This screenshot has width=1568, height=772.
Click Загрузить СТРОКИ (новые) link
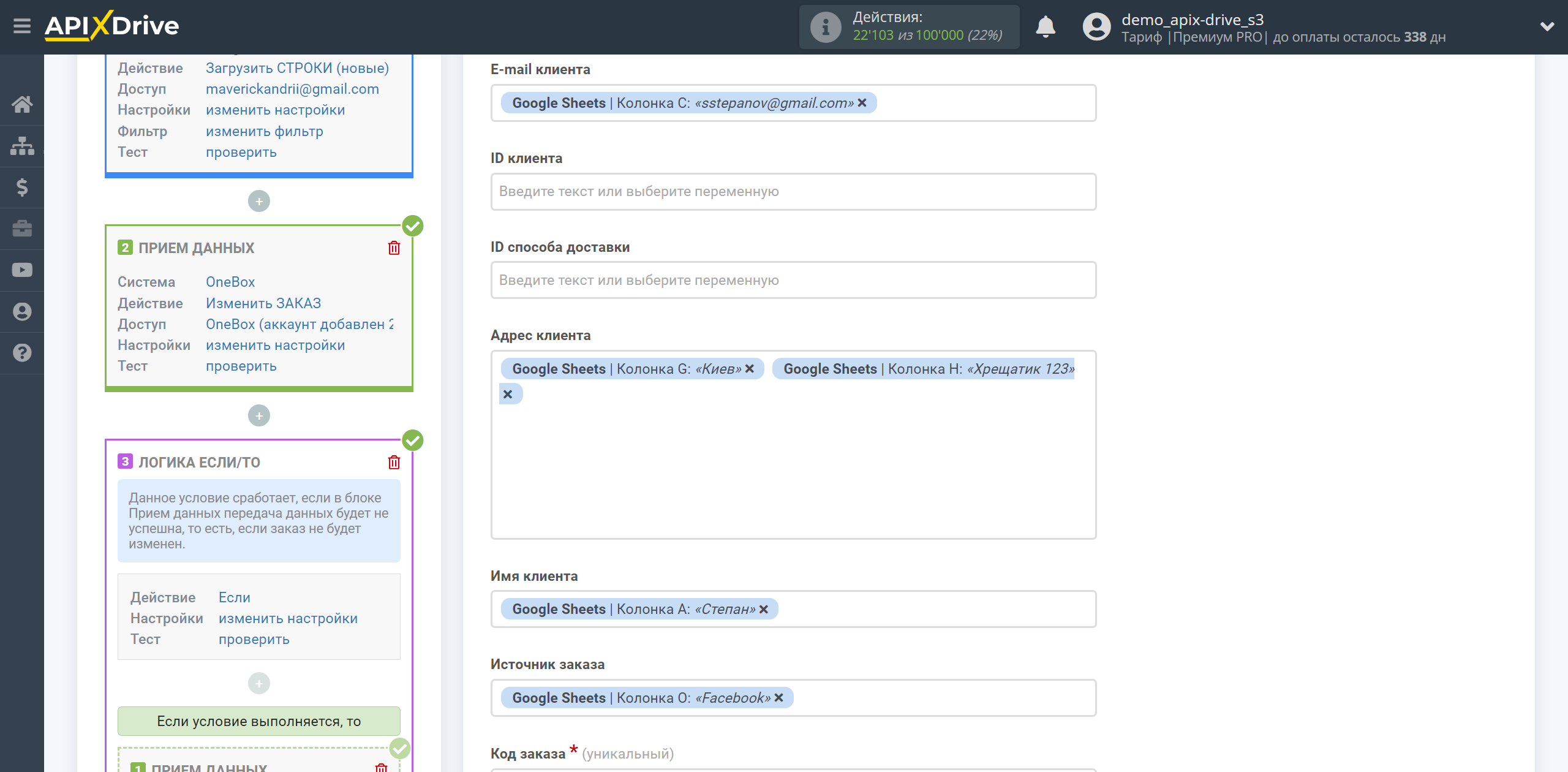tap(298, 68)
